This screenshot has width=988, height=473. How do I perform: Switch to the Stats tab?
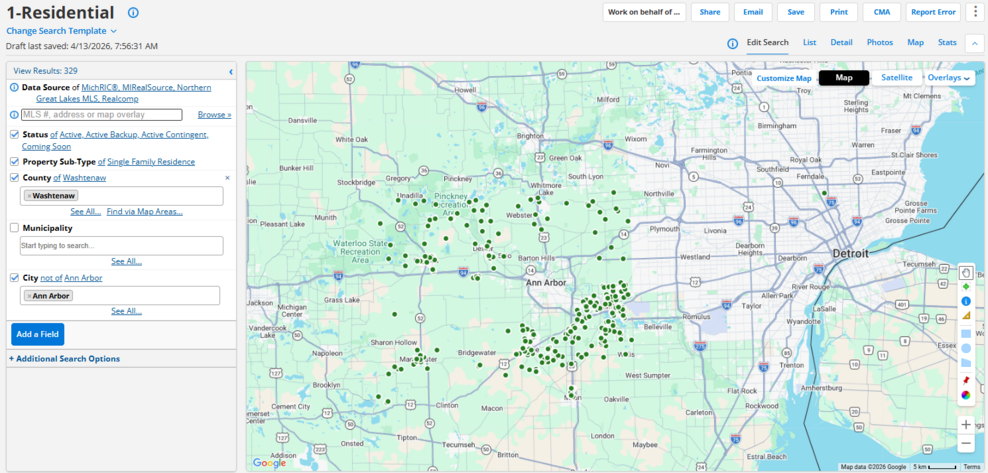[x=946, y=43]
